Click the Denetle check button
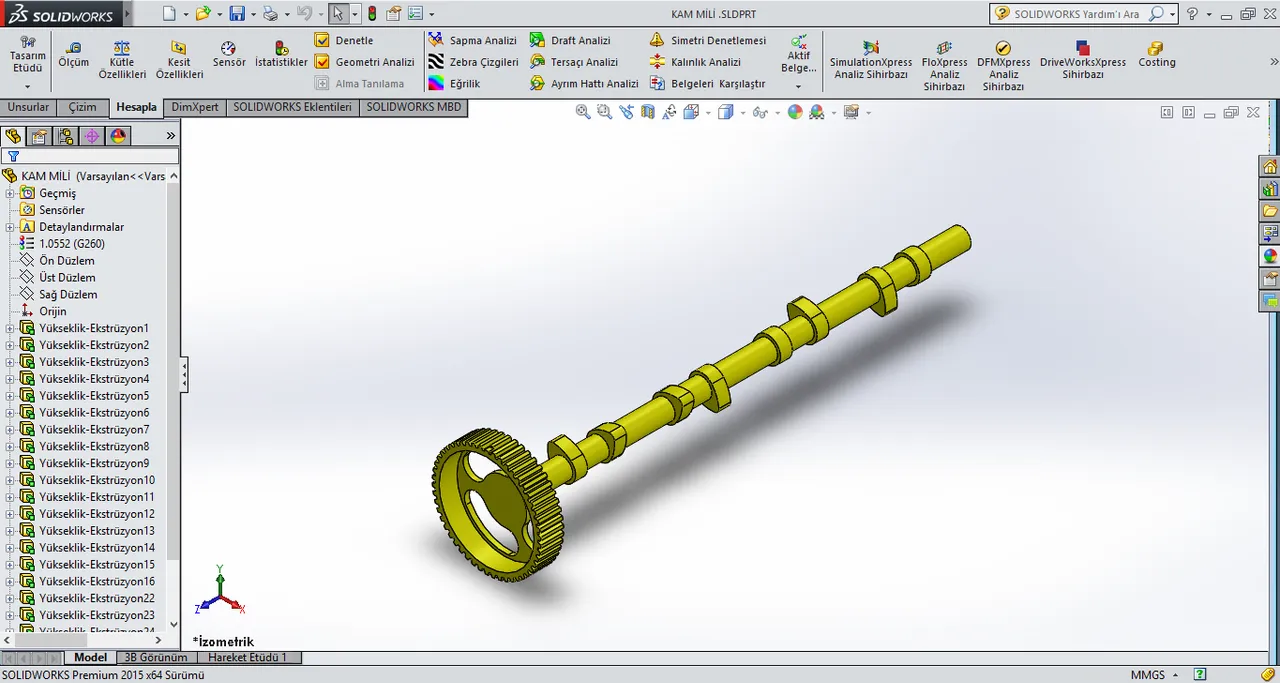 344,41
